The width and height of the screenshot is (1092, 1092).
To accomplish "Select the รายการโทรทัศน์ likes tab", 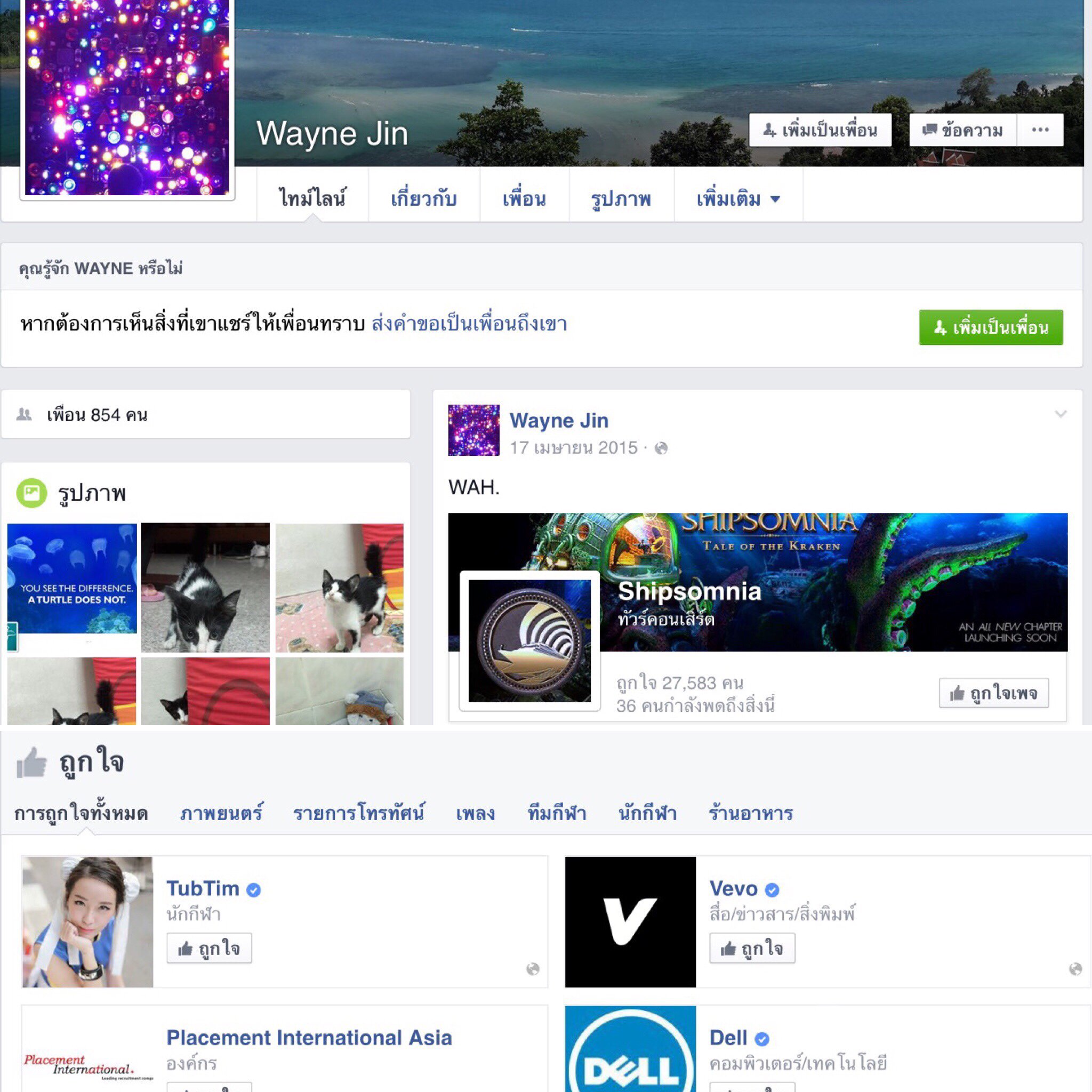I will [x=359, y=814].
